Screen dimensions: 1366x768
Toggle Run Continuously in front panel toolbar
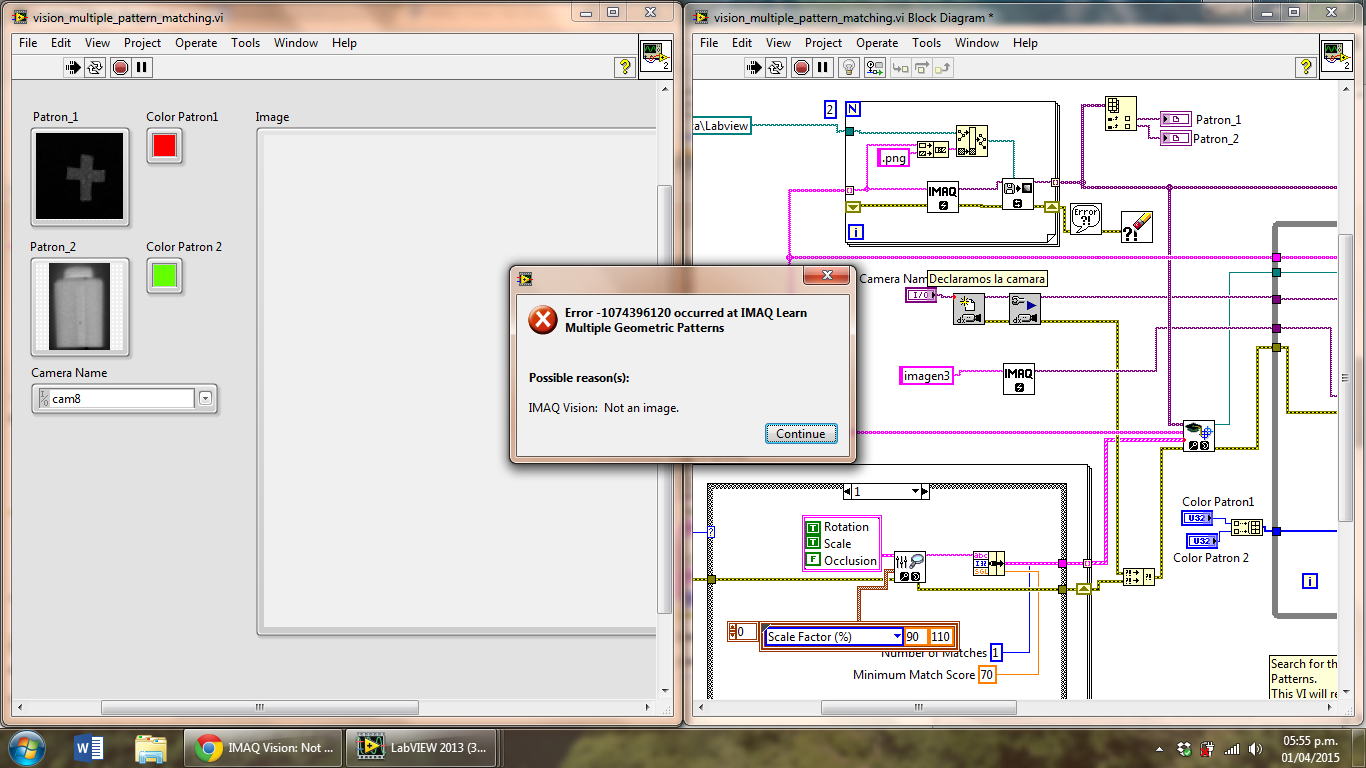(x=95, y=68)
